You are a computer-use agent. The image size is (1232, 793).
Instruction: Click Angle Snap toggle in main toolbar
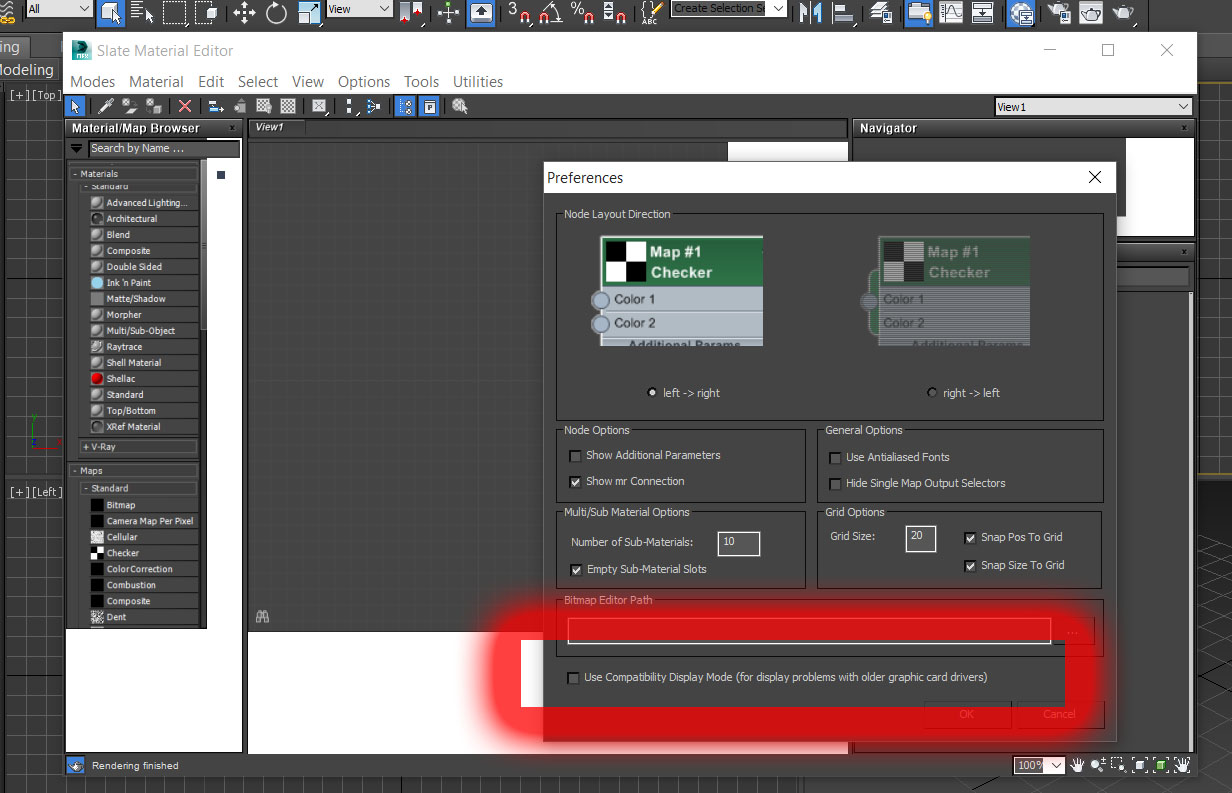[550, 13]
